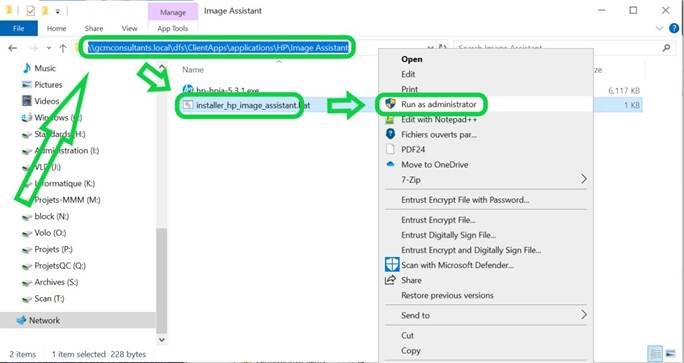Open the File ribbon tab
Viewport: 684px width, 363px height.
point(19,28)
